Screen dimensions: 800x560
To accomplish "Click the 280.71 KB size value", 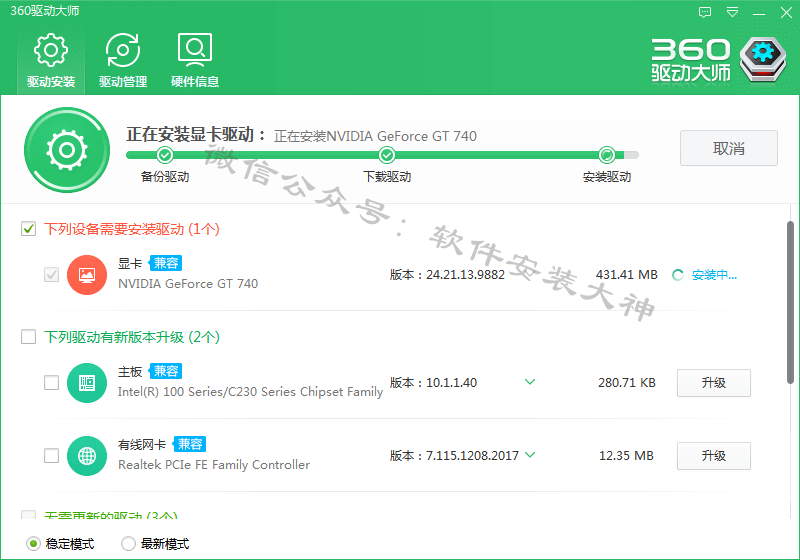I will pyautogui.click(x=627, y=383).
